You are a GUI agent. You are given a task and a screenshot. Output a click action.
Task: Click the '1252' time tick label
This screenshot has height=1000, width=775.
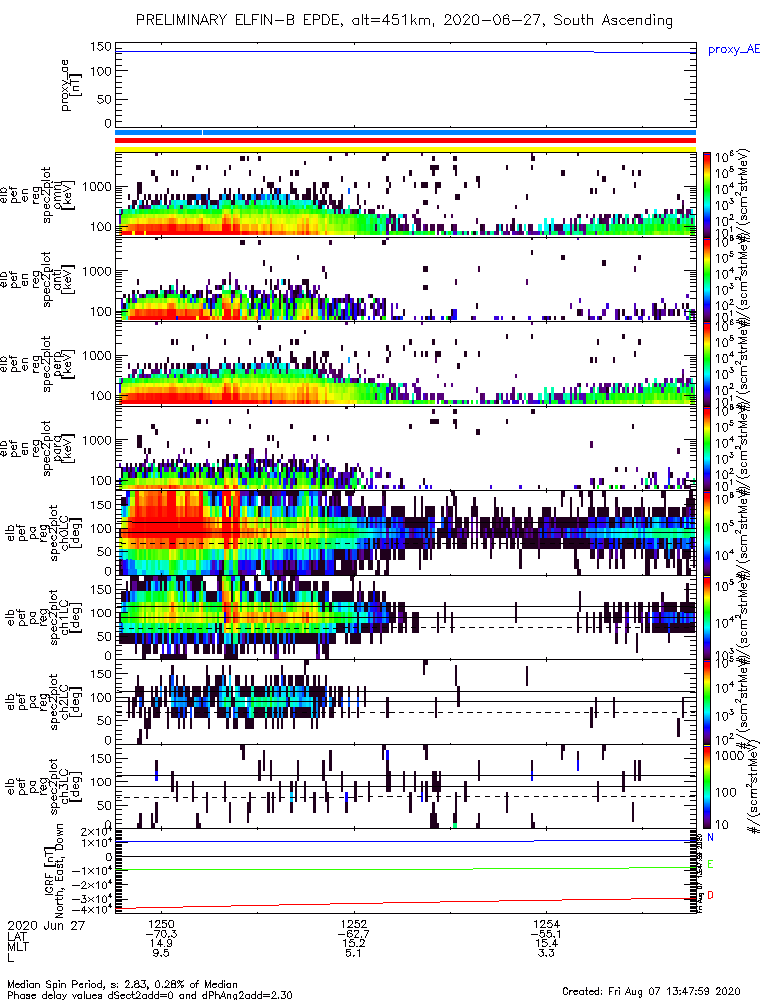coord(354,924)
